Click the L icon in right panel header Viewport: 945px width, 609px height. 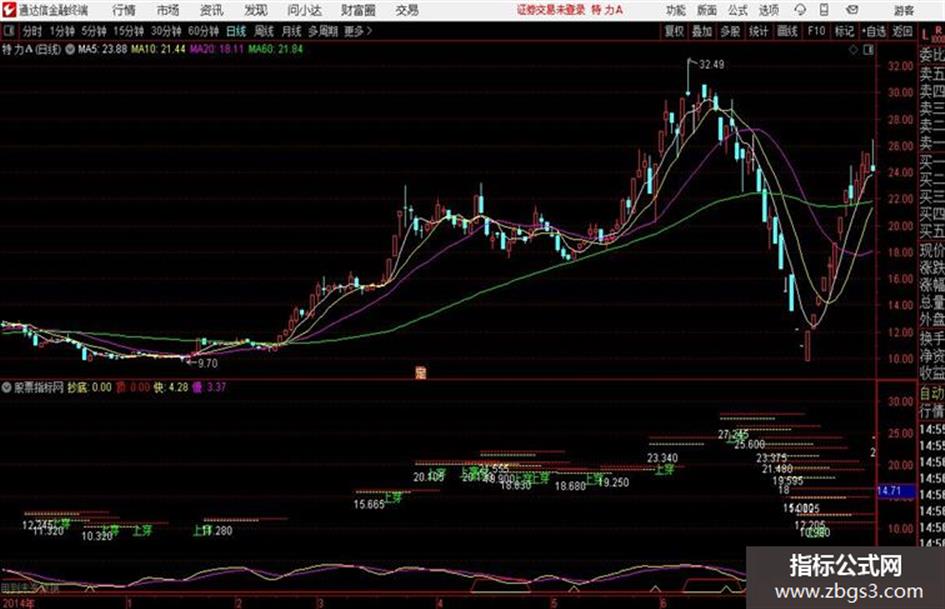click(925, 36)
